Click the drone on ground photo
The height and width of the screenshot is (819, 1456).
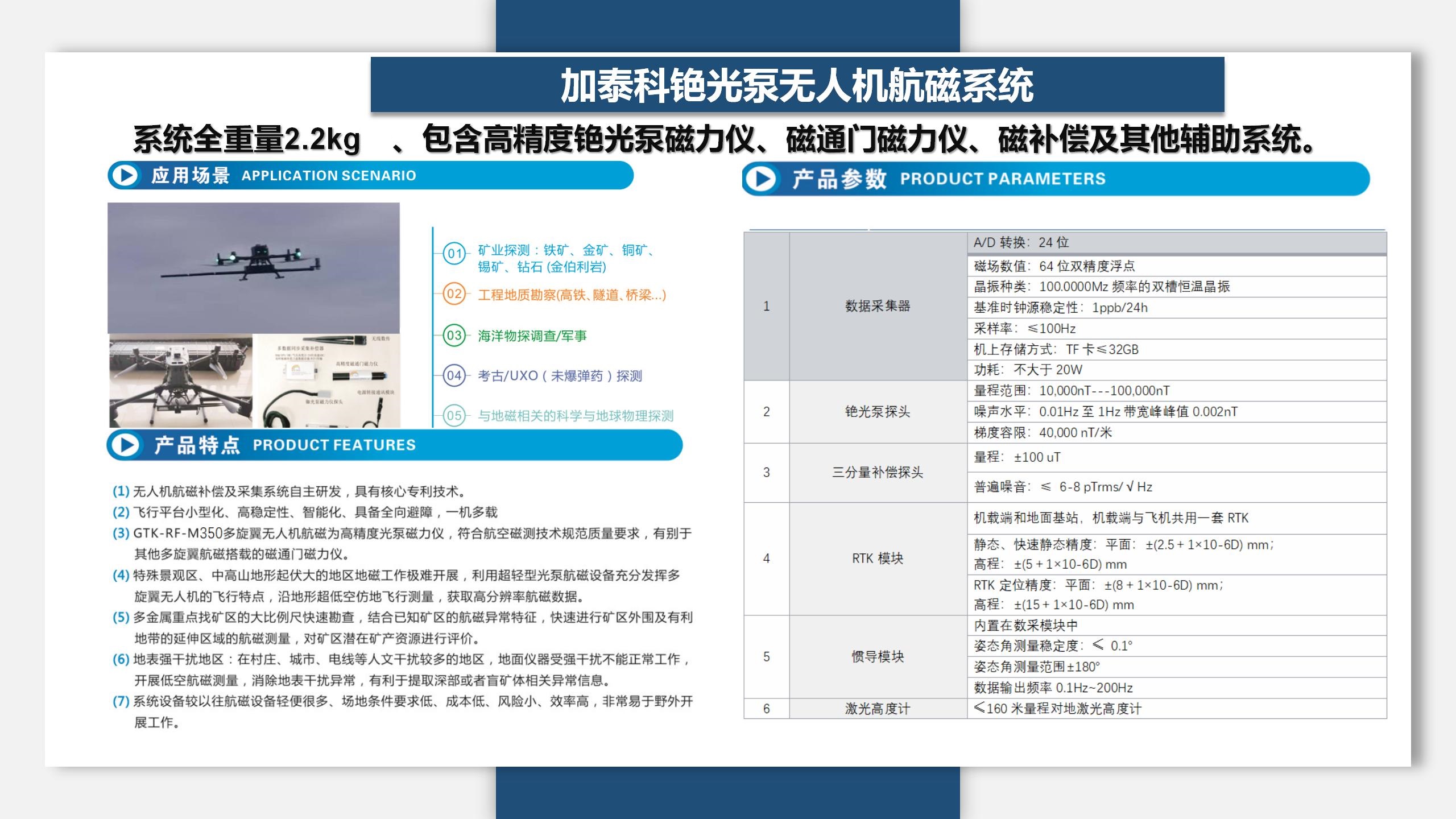pos(181,380)
